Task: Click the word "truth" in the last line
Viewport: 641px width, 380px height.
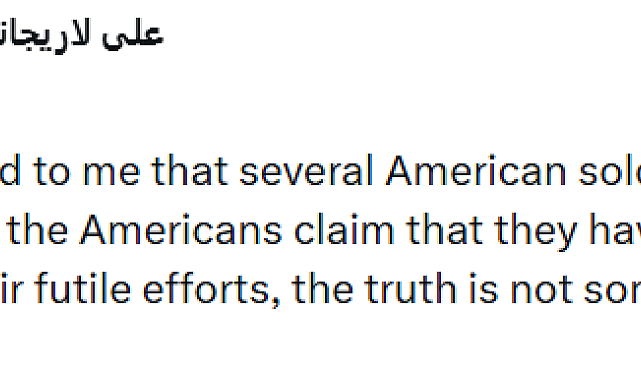Action: pos(410,288)
